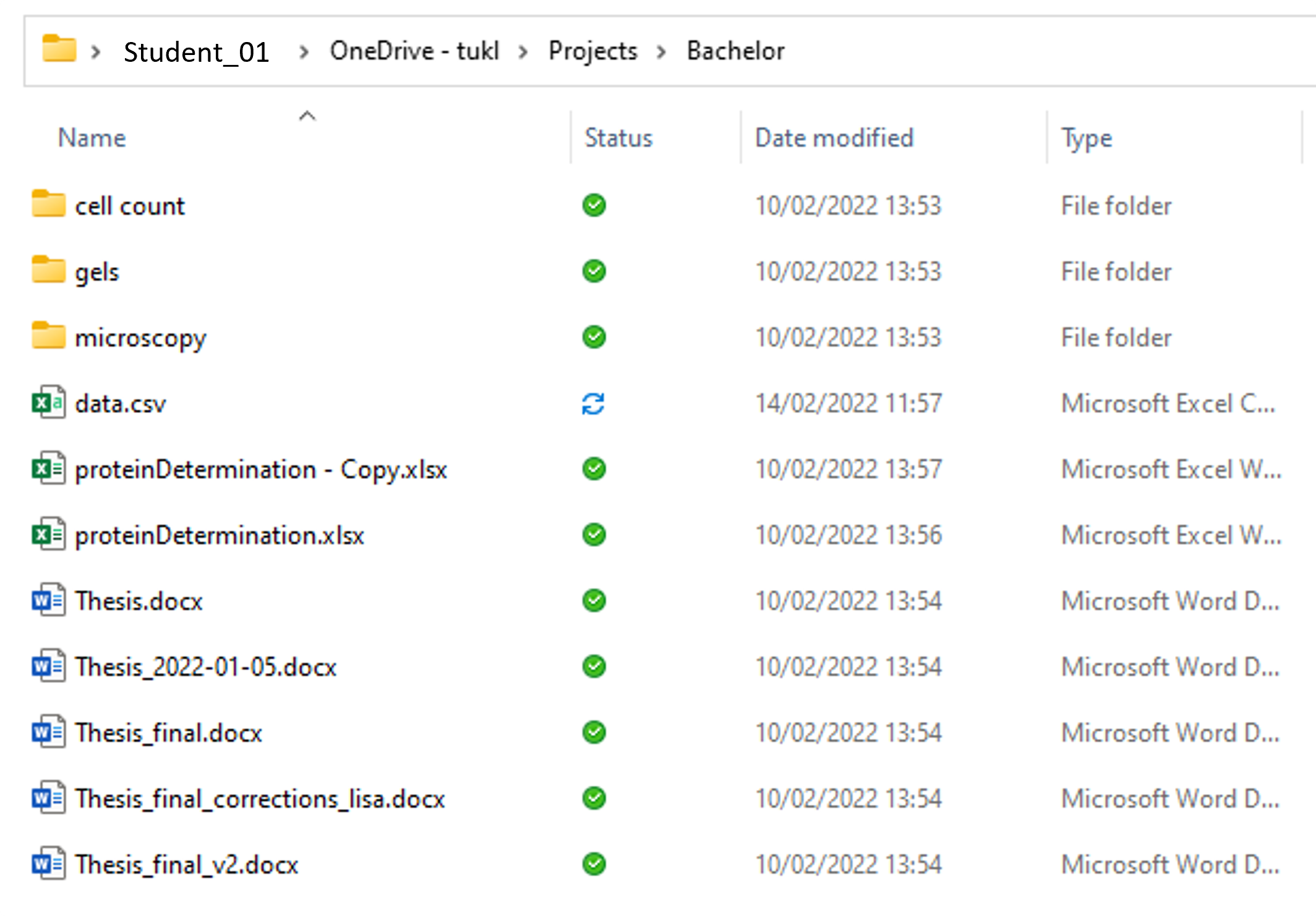
Task: Click the synced status icon of the gels folder
Action: coord(593,271)
